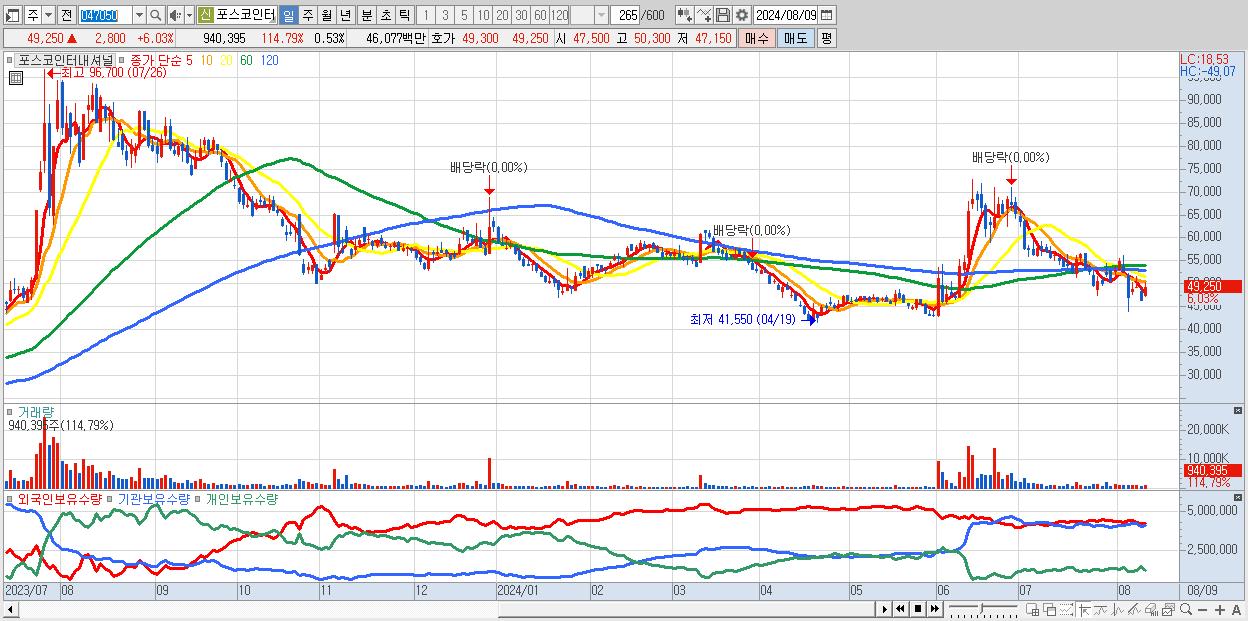This screenshot has width=1248, height=621.
Task: Open the calendar date picker icon
Action: [x=828, y=15]
